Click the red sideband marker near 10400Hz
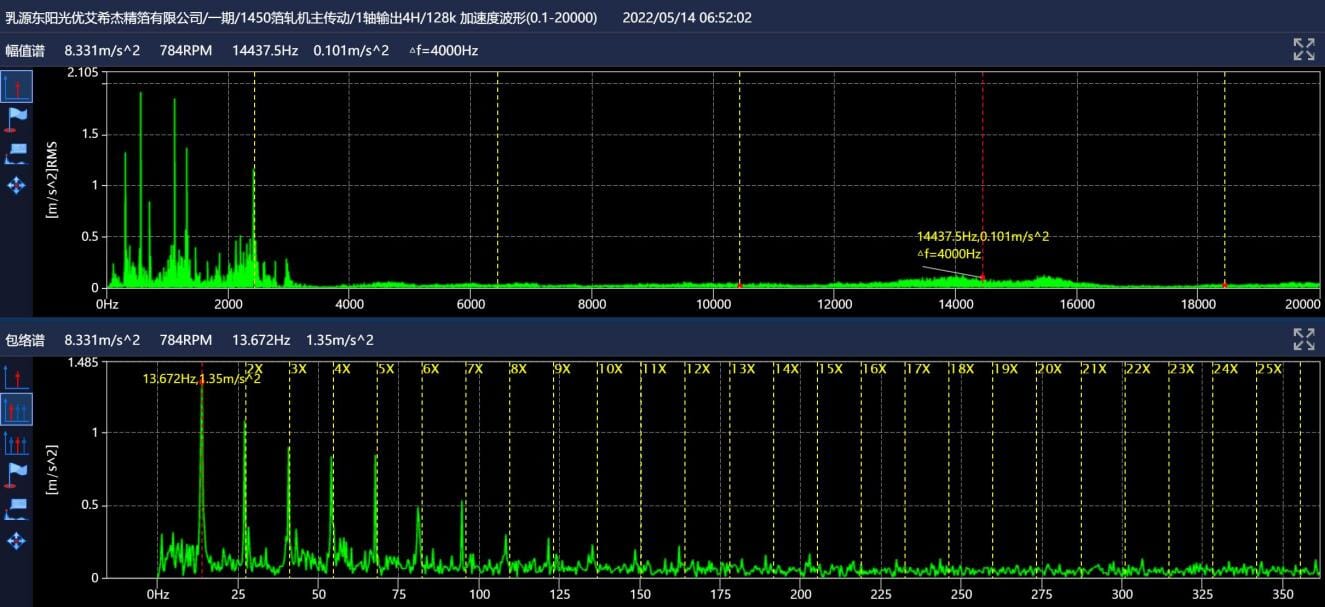 (x=739, y=285)
